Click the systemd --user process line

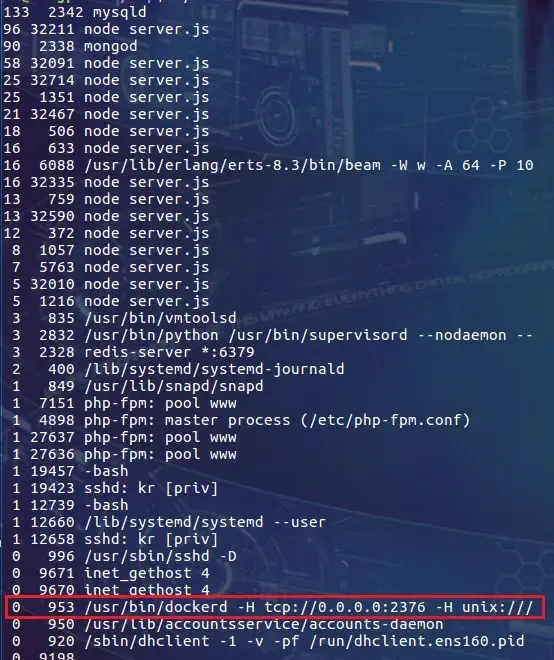pos(169,522)
